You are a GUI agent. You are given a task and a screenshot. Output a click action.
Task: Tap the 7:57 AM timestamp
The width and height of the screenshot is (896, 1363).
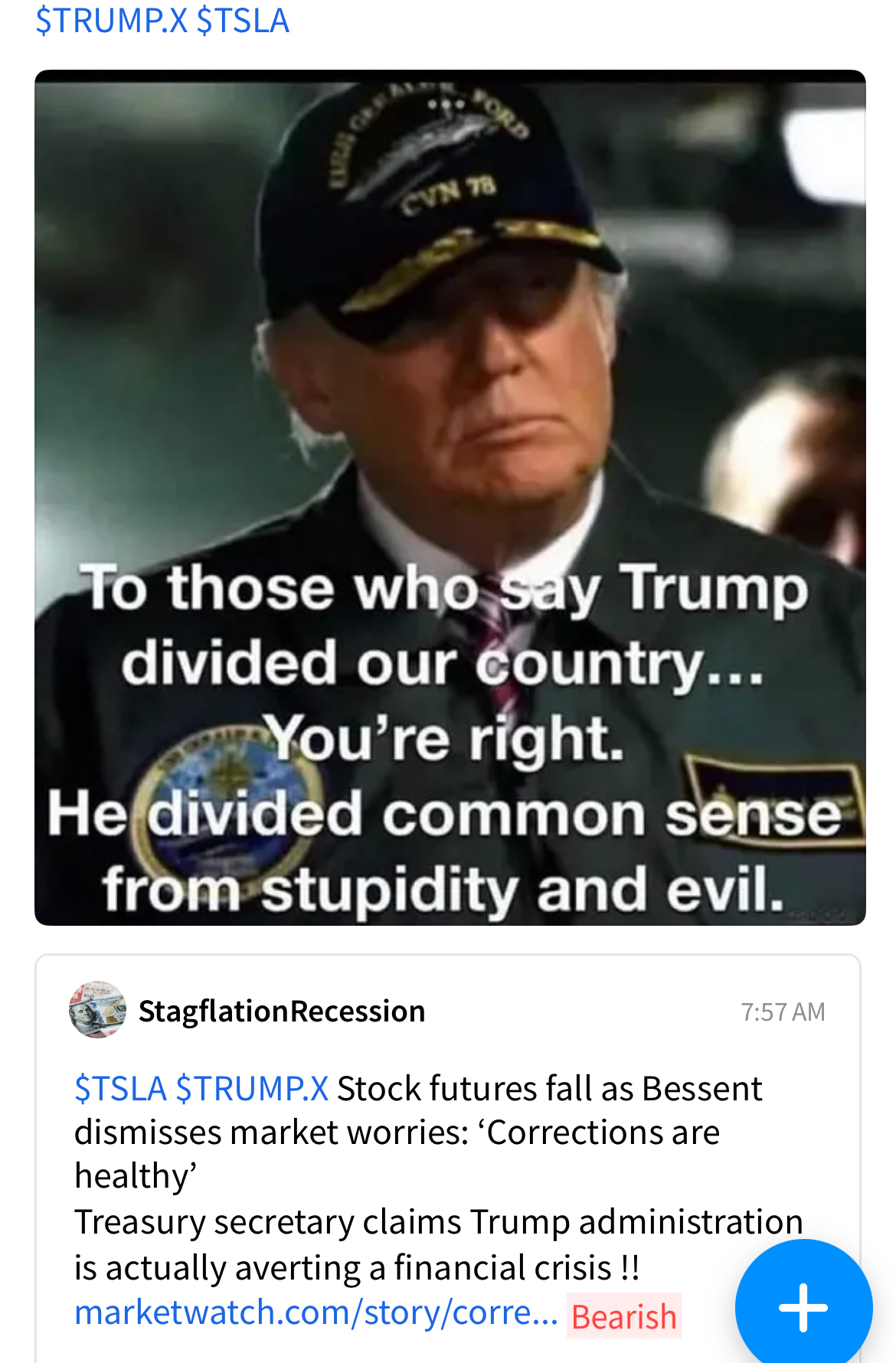pyautogui.click(x=783, y=1012)
